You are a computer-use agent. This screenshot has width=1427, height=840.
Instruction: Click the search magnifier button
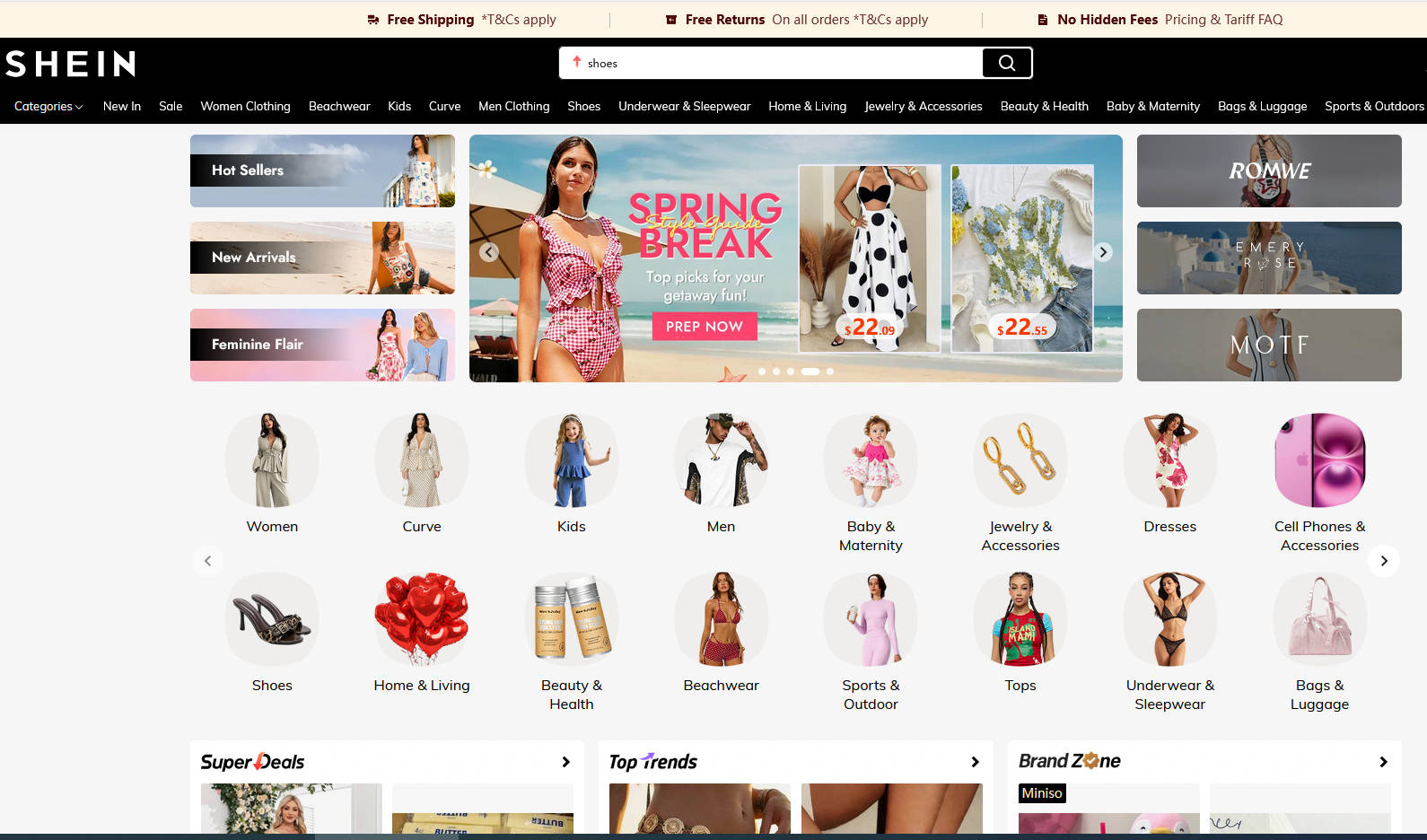click(x=1006, y=63)
